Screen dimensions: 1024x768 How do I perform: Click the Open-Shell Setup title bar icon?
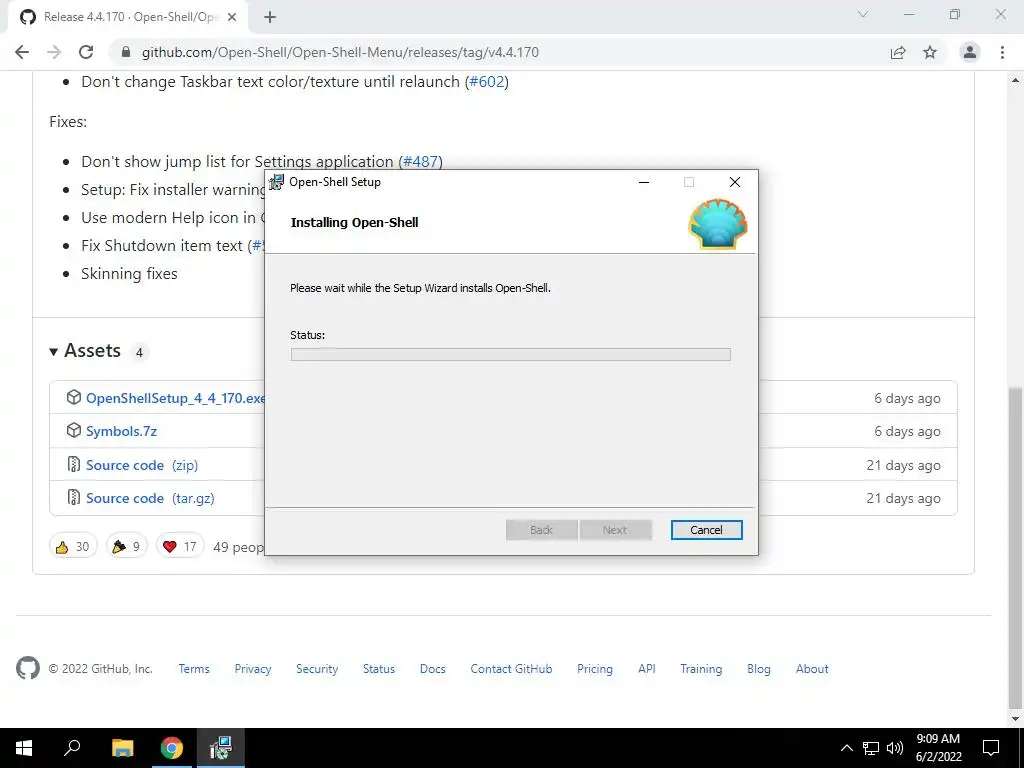tap(276, 182)
